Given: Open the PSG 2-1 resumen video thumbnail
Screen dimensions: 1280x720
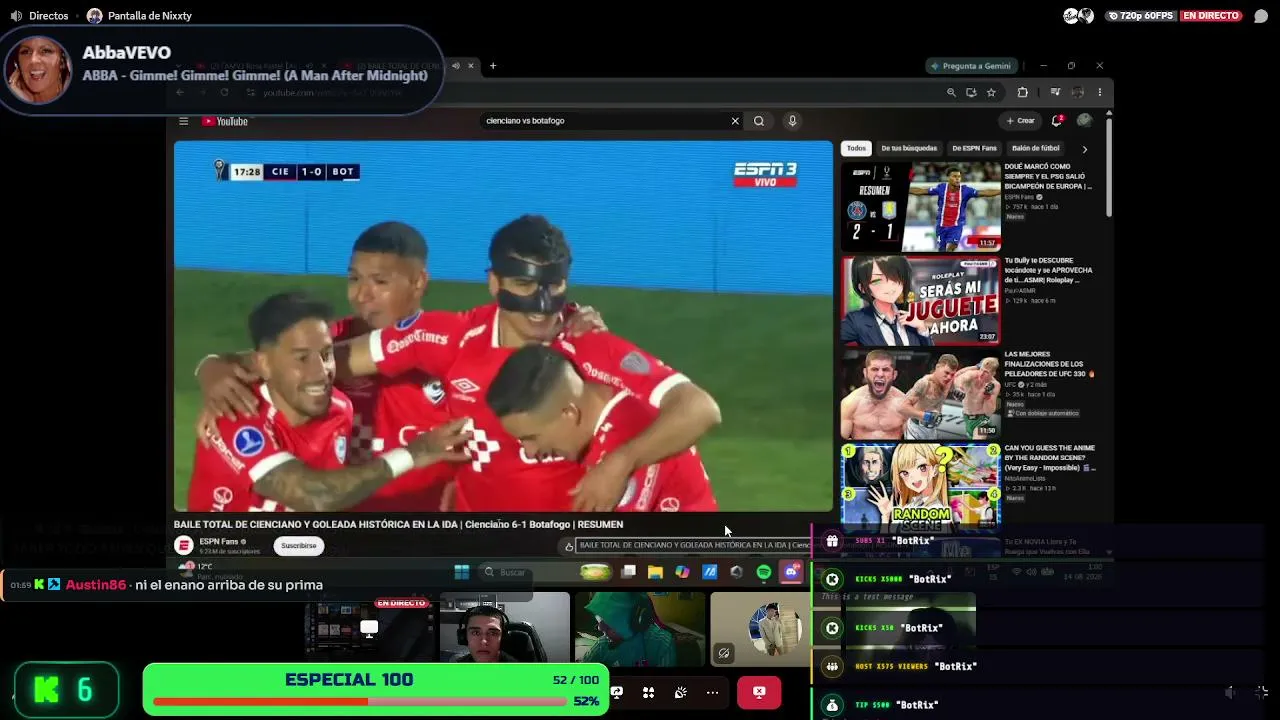Looking at the screenshot, I should point(920,206).
